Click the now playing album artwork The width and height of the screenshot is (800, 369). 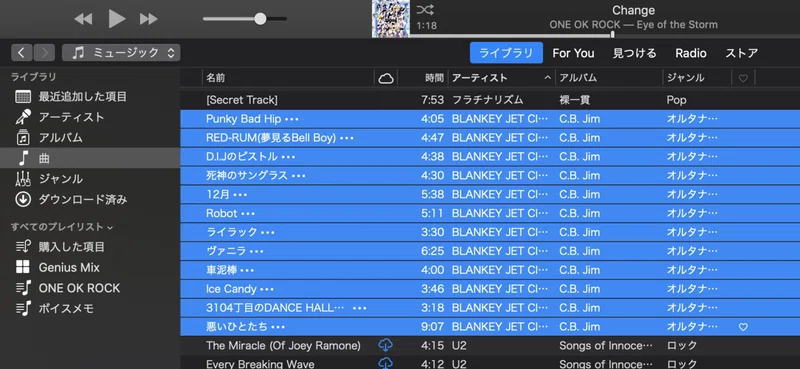click(x=391, y=18)
